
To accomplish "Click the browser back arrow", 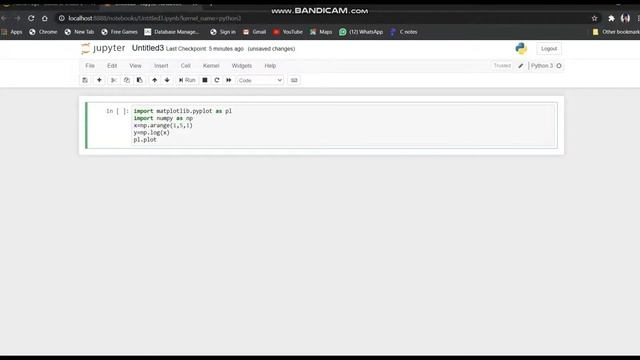I will tap(4, 18).
